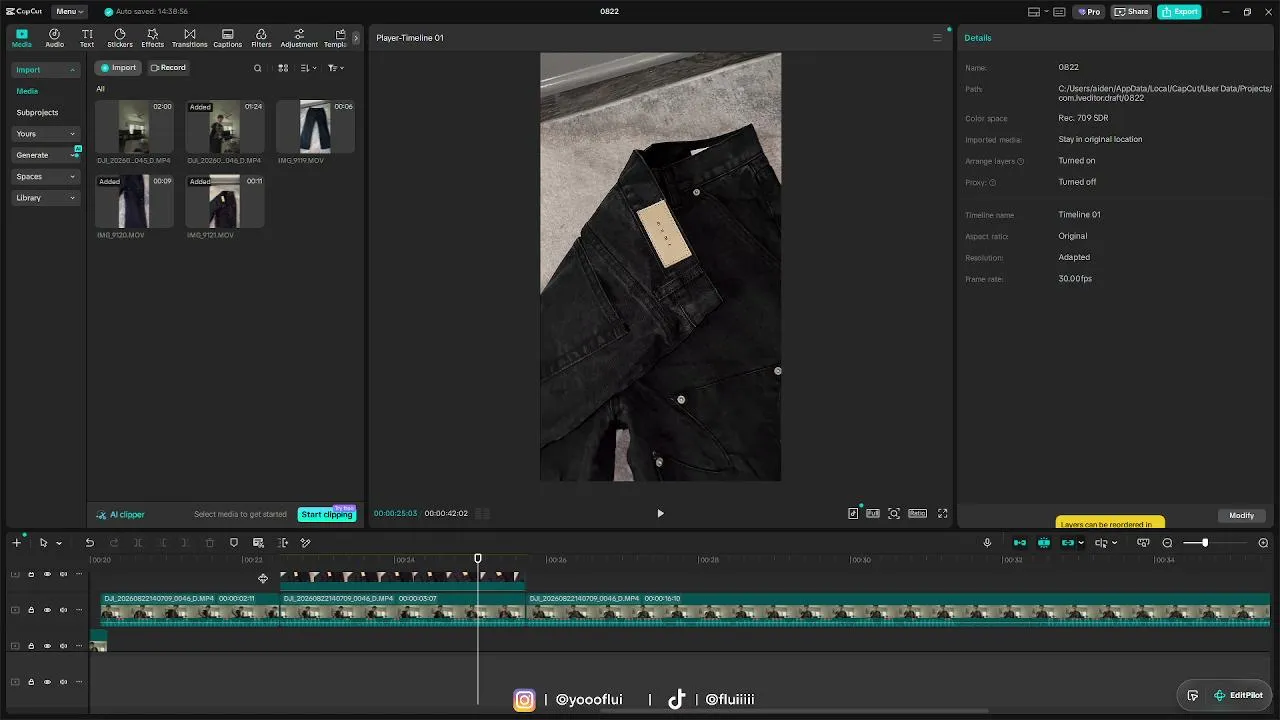
Task: Click the Modify button in Details
Action: tap(1242, 515)
